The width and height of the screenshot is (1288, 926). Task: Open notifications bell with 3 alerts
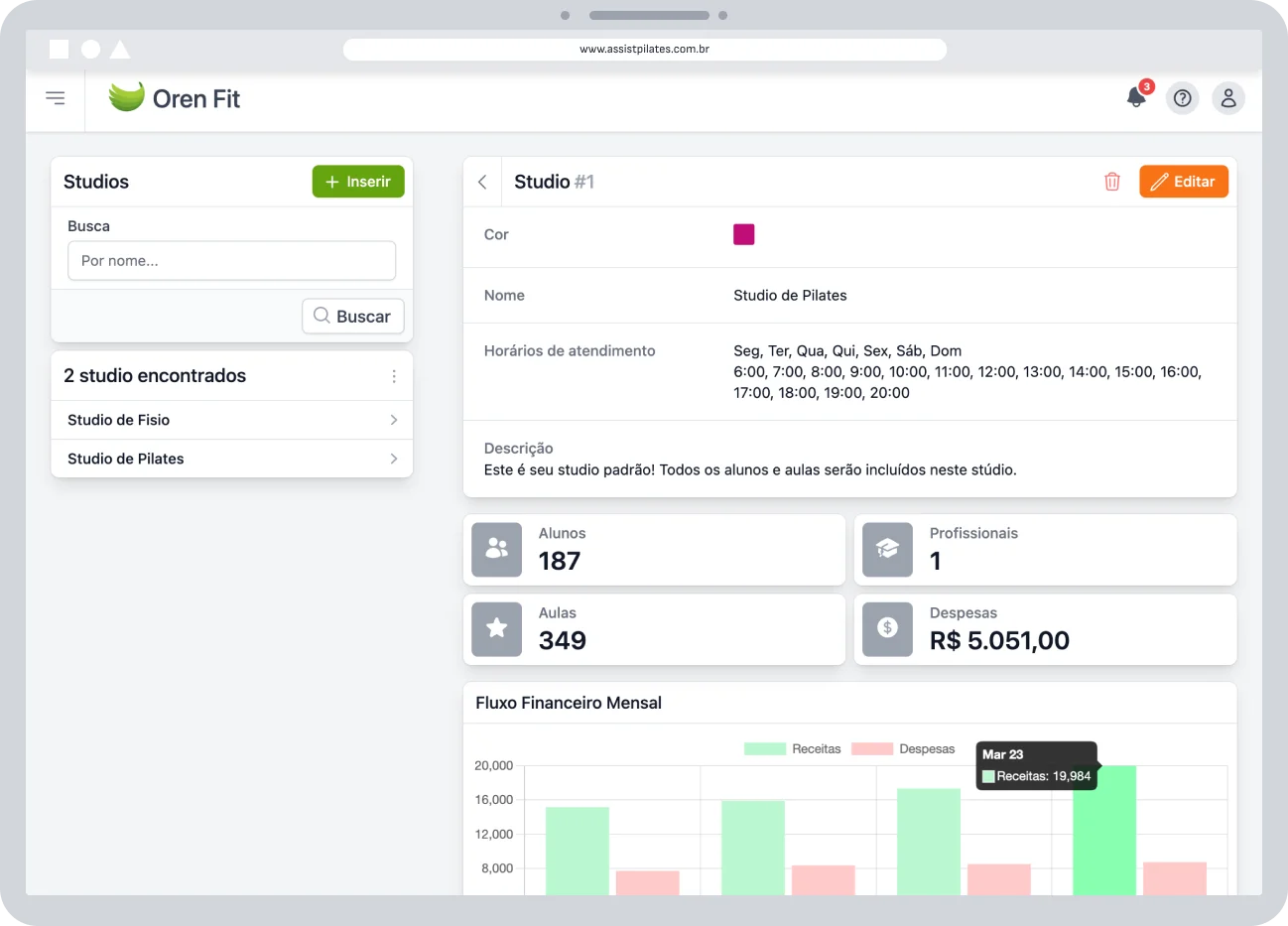1137,97
